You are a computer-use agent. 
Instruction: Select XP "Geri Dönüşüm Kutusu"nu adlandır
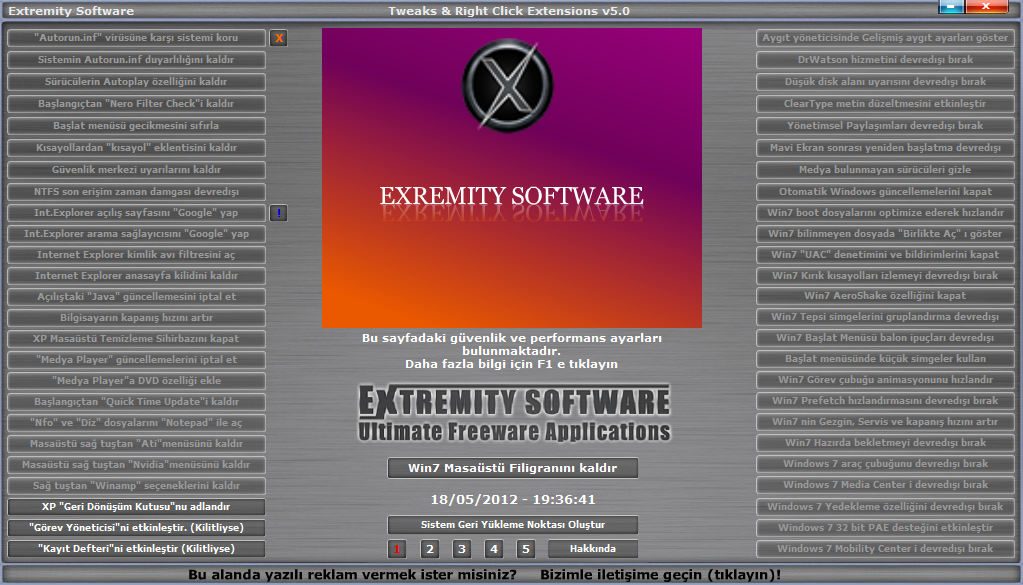136,507
